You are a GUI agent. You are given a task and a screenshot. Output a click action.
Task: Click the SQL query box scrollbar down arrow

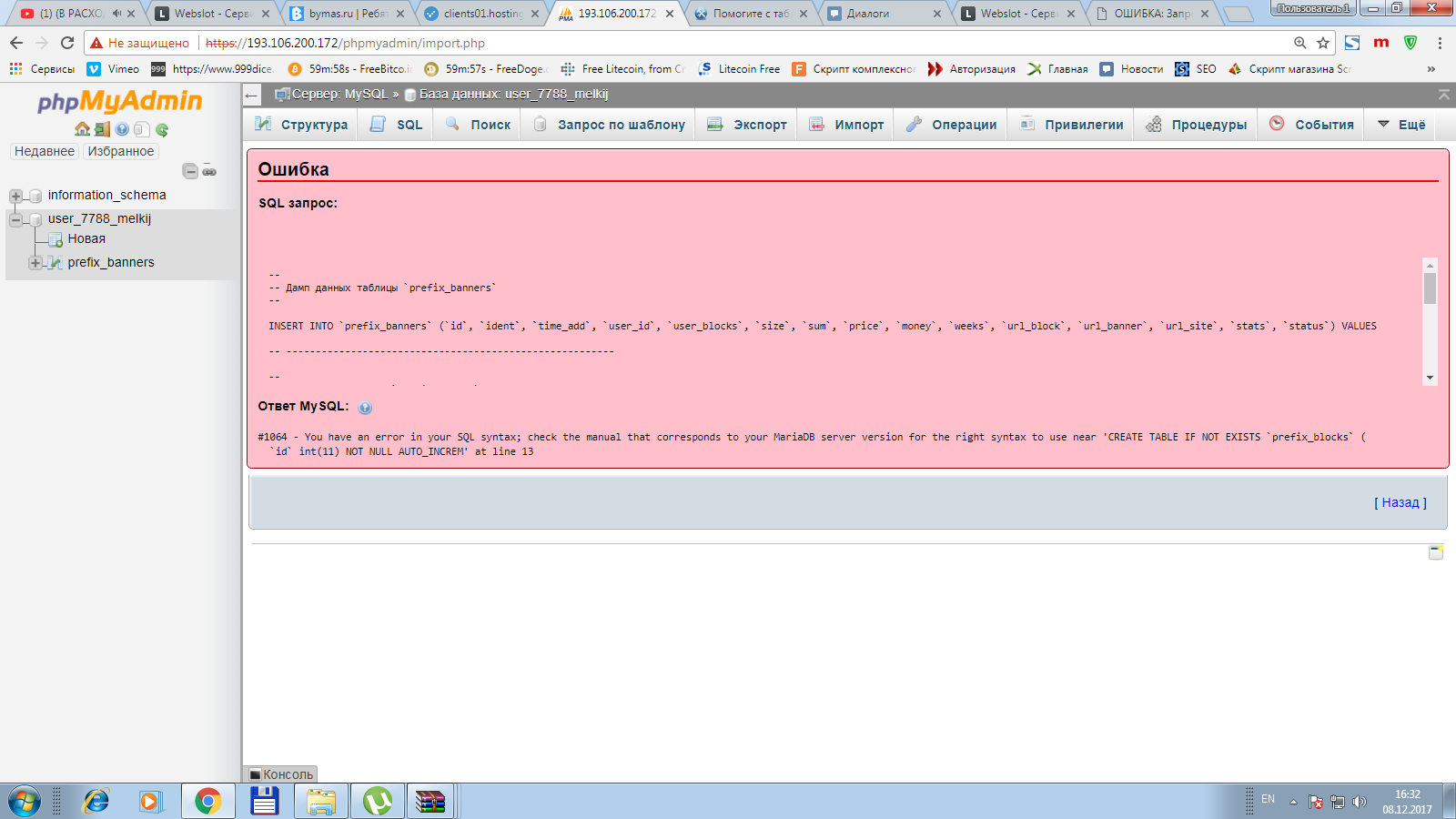[1430, 378]
